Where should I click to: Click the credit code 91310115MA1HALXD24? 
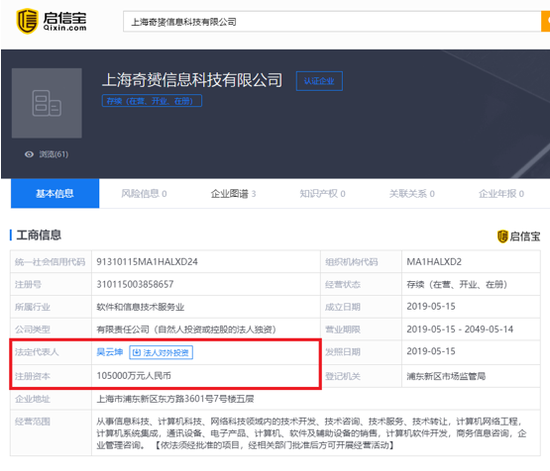point(147,262)
